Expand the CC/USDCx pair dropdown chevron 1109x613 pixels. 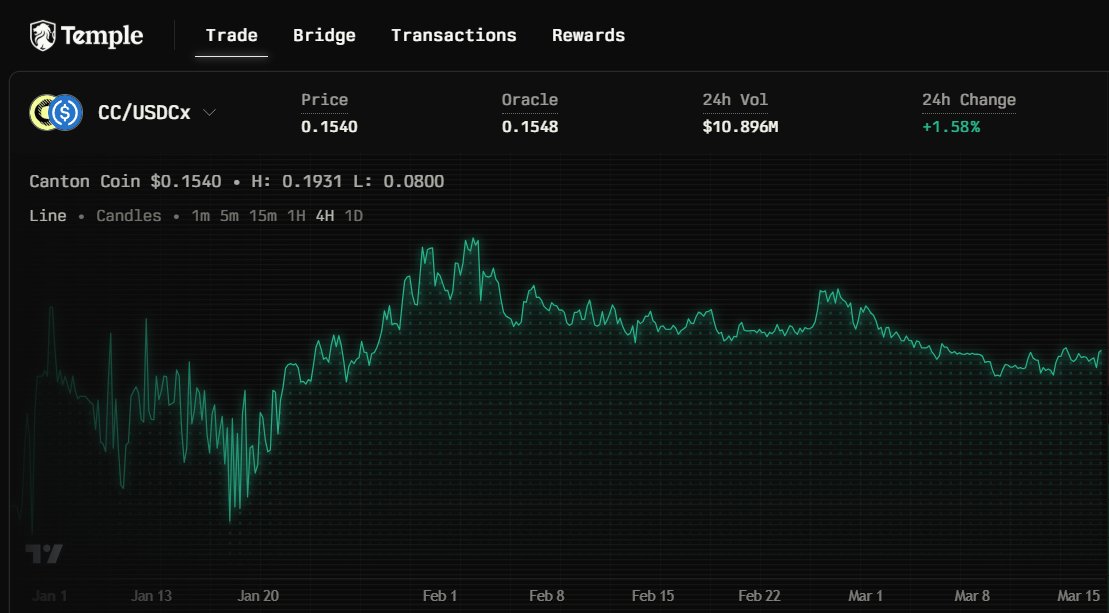209,112
